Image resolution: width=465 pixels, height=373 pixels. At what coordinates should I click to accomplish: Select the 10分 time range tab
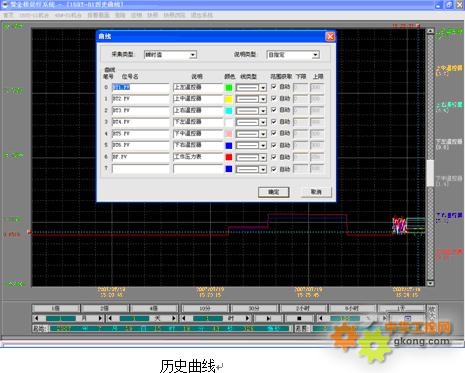(x=205, y=309)
